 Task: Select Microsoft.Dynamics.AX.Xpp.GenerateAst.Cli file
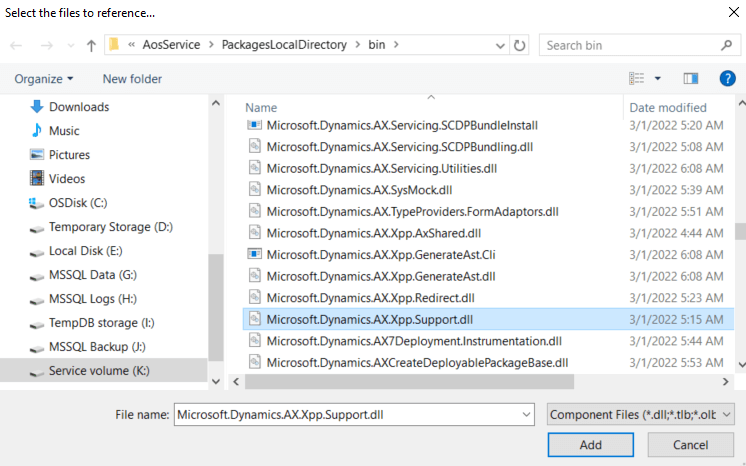[x=381, y=255]
